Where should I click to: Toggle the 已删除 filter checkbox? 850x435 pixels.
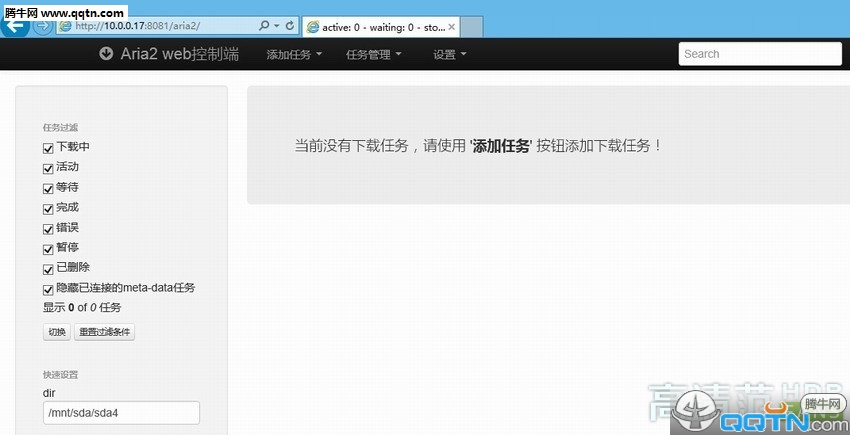(x=48, y=270)
